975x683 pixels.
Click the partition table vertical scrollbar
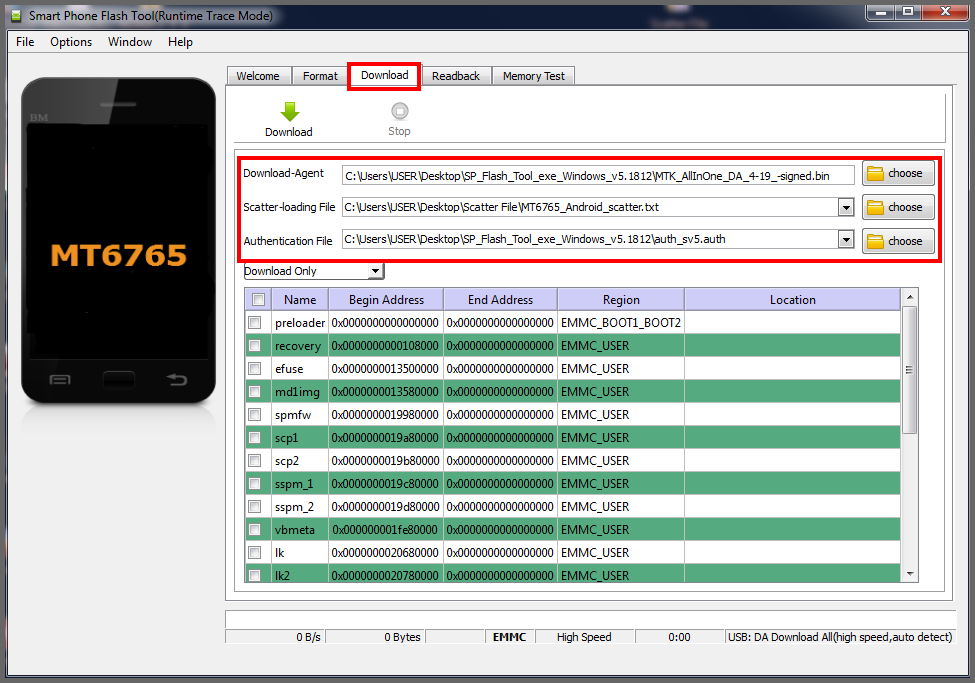pyautogui.click(x=909, y=370)
